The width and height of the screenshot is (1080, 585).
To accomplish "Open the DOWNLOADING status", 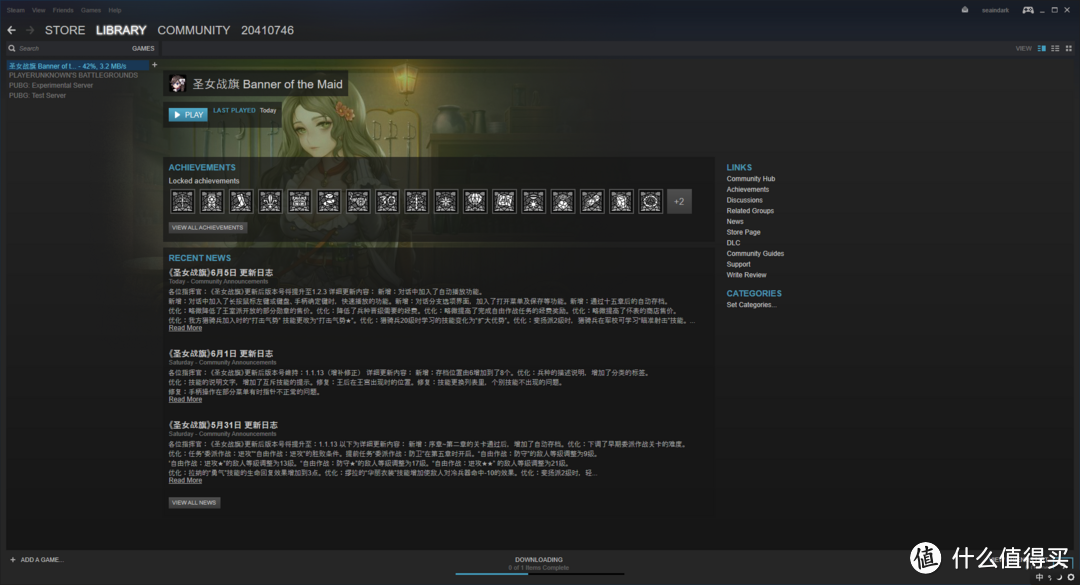I will 539,560.
